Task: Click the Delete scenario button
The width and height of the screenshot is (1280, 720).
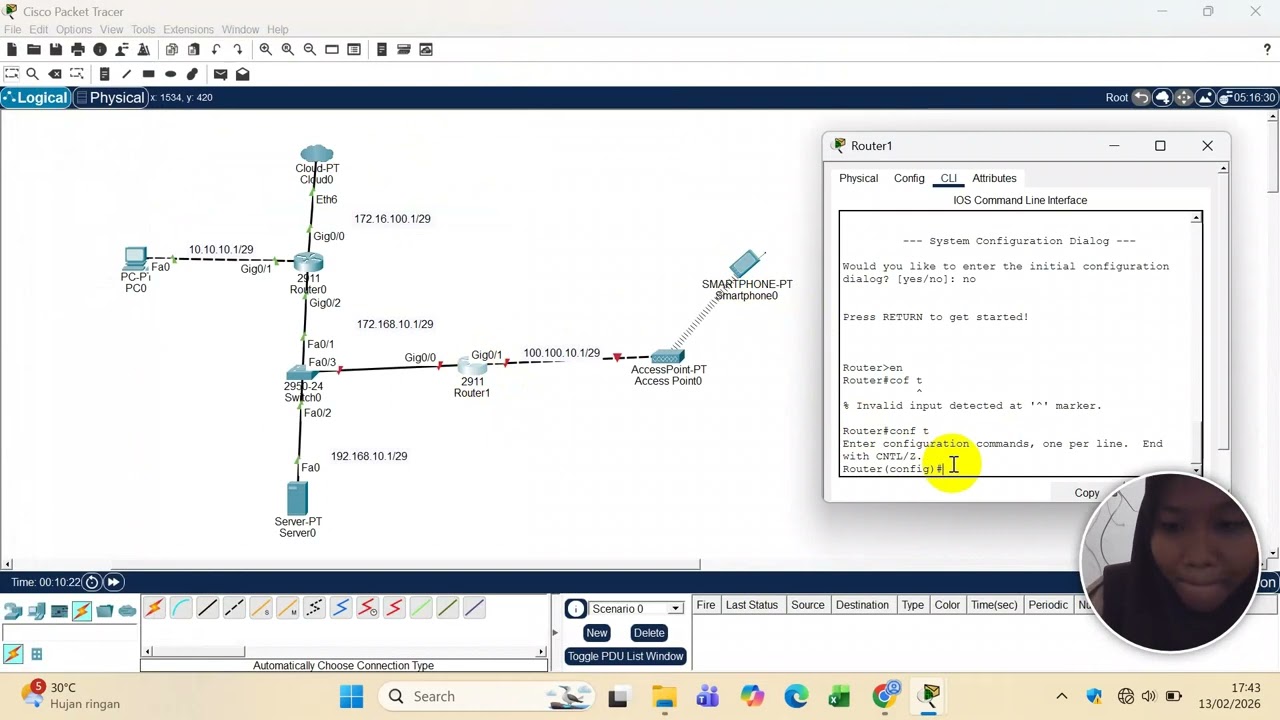Action: click(649, 633)
